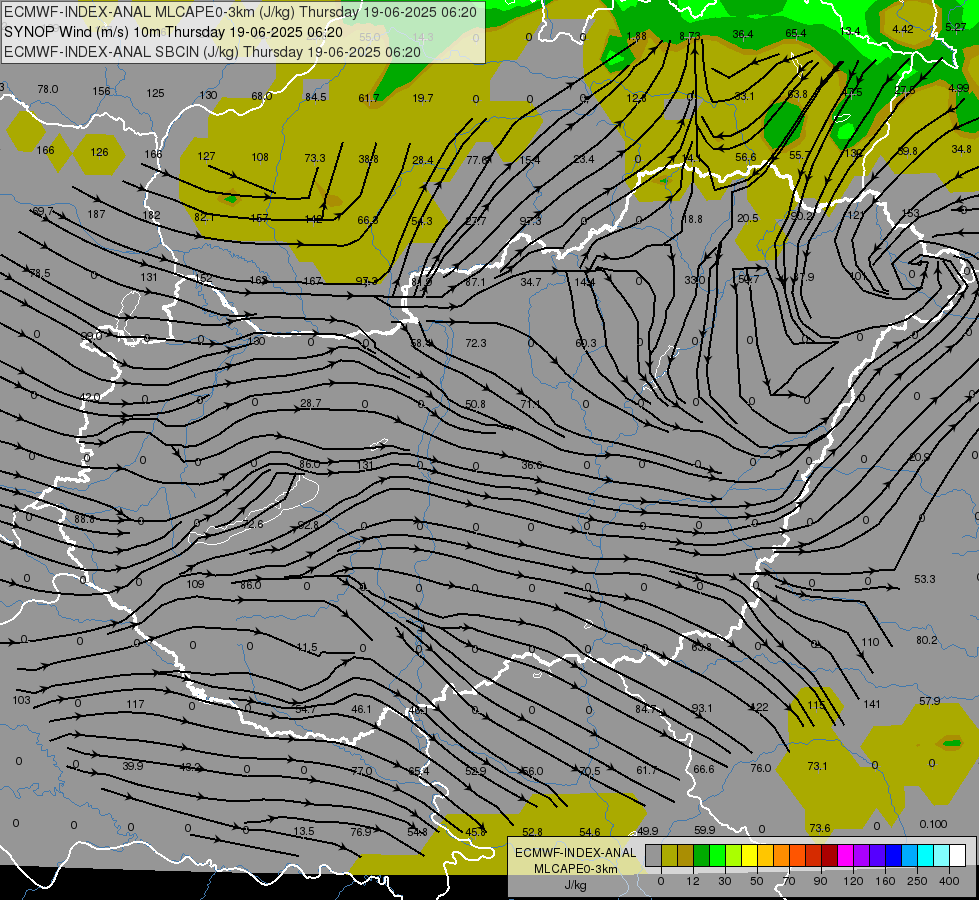
Task: Click the map value 70.5
Action: point(589,771)
